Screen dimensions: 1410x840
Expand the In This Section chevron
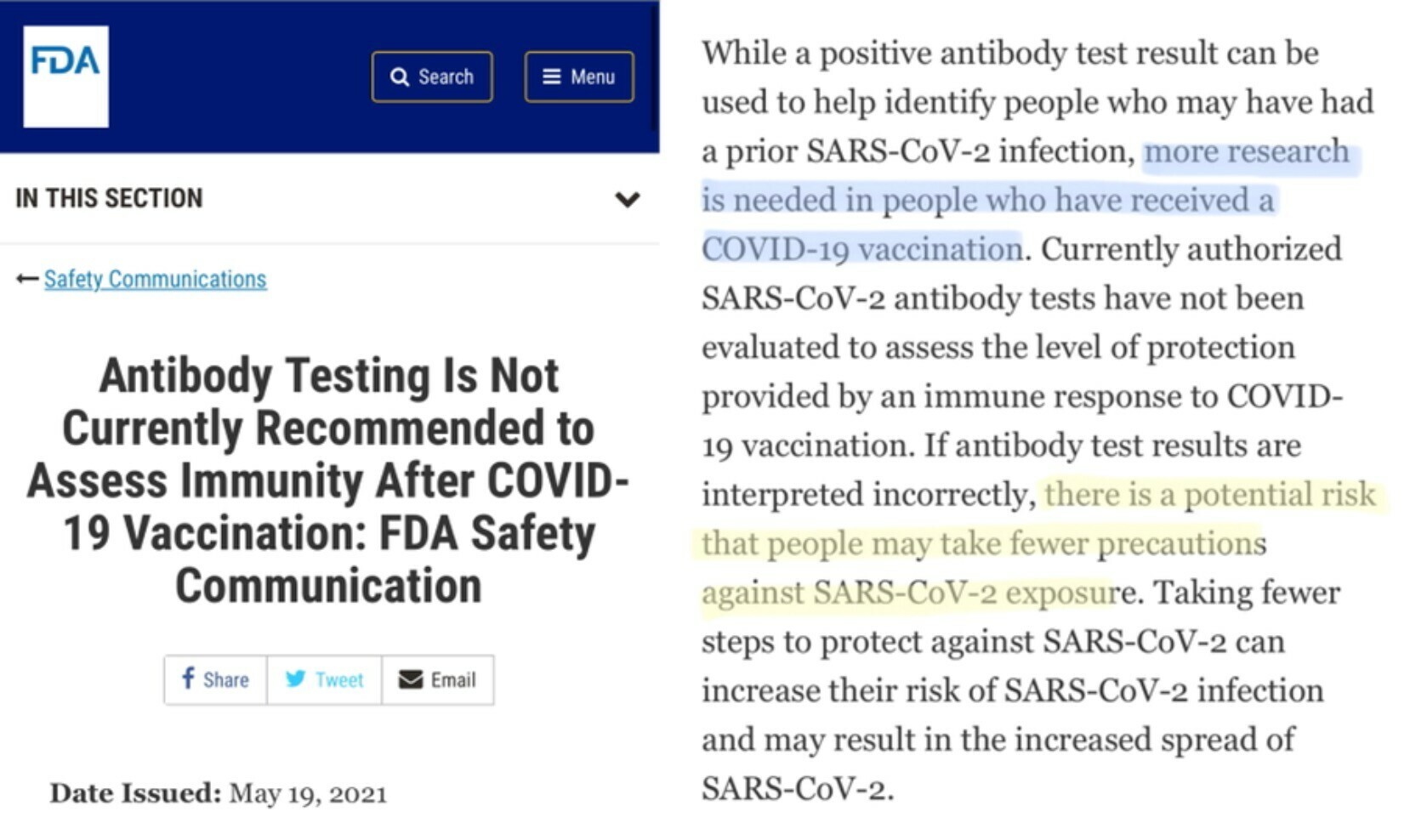pos(628,199)
